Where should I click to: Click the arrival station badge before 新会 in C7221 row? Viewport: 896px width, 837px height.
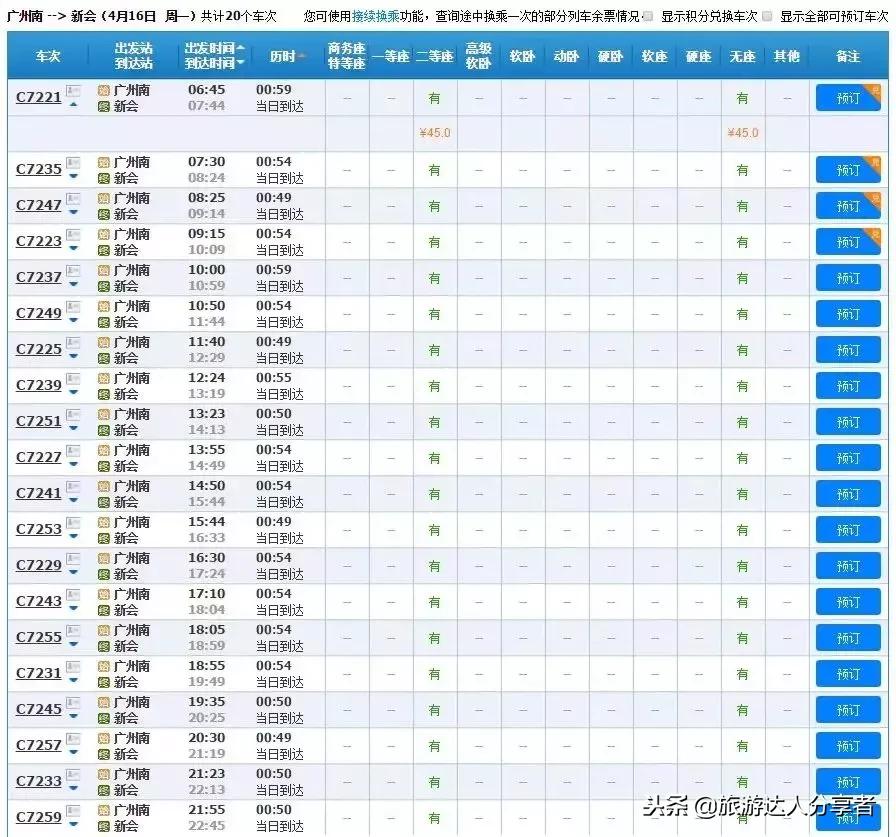[x=103, y=106]
